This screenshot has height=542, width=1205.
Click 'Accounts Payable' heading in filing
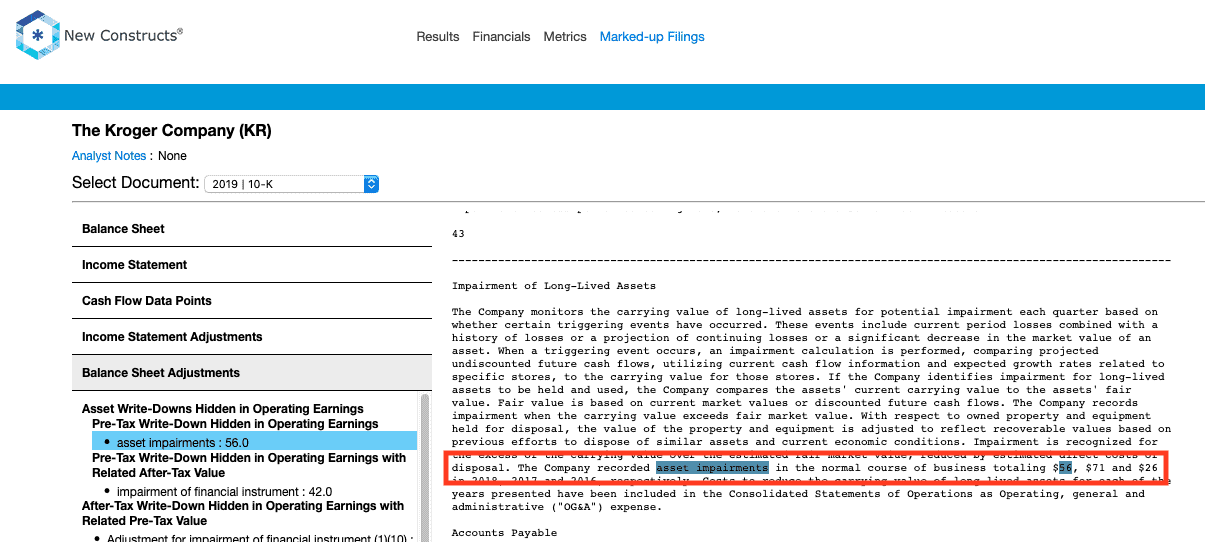coord(504,533)
